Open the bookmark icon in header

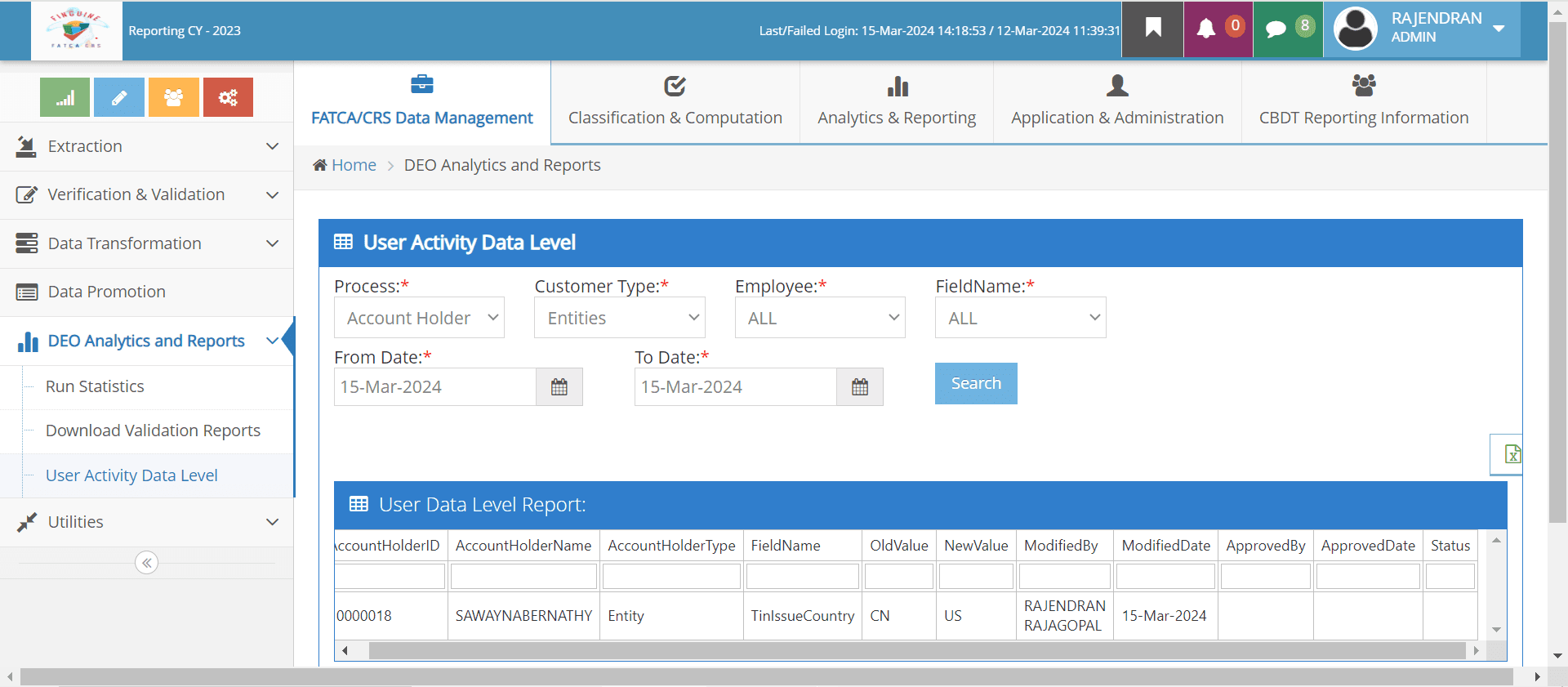tap(1152, 29)
